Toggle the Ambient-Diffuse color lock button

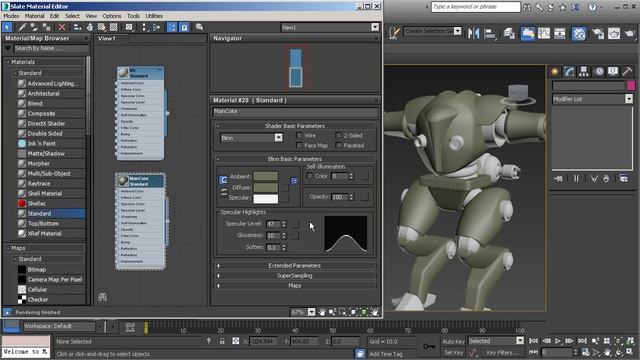[223, 180]
